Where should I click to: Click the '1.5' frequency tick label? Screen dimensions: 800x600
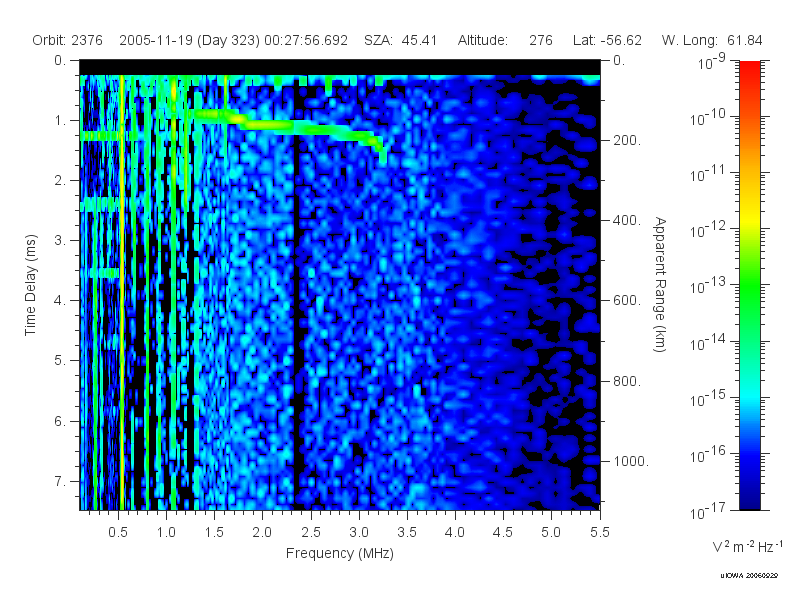[x=214, y=532]
